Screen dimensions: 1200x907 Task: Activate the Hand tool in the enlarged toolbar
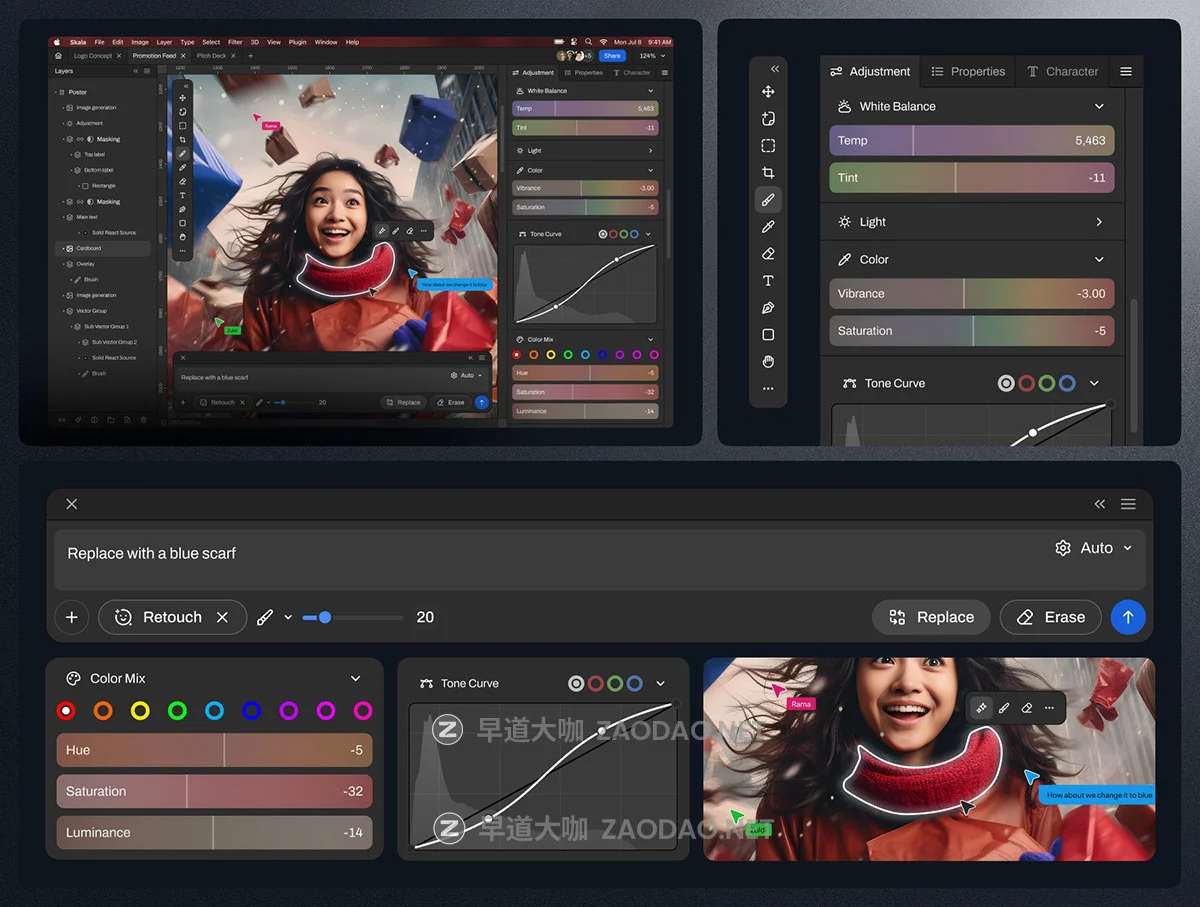(768, 361)
